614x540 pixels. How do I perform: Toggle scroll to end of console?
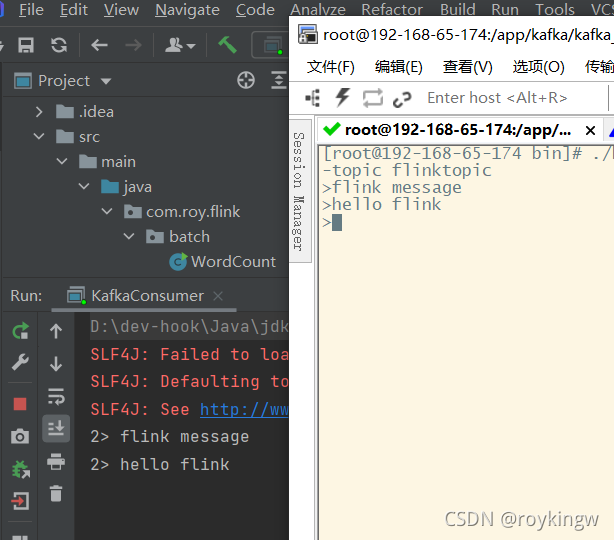(x=56, y=428)
